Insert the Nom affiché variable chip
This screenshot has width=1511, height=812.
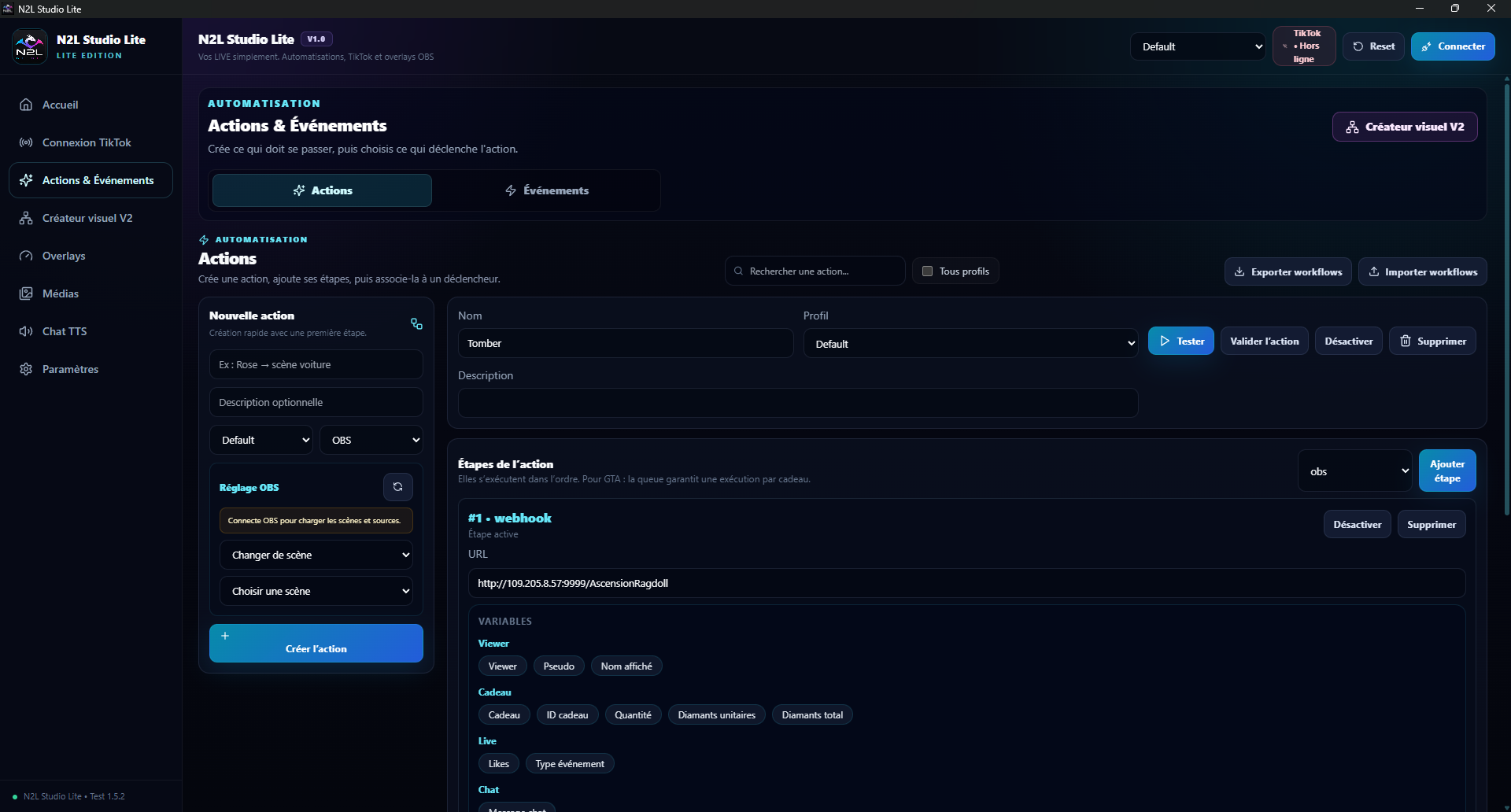(x=626, y=666)
